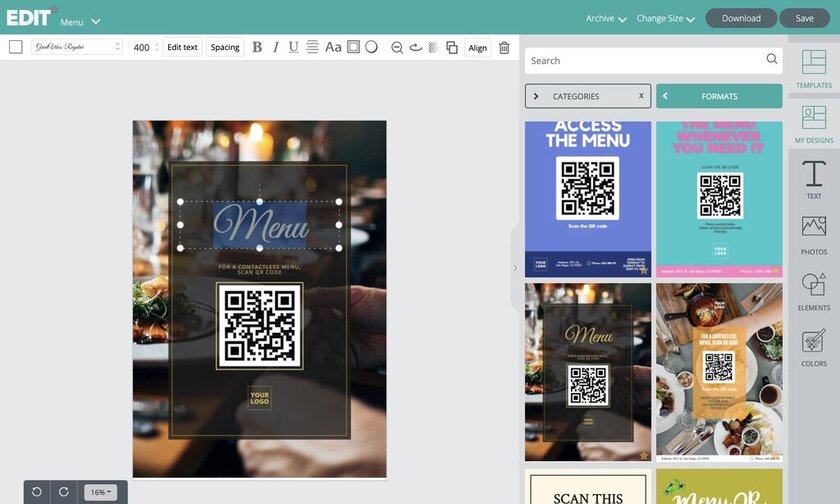This screenshot has height=504, width=840.
Task: Adjust the 400 font size stepper
Action: point(157,47)
